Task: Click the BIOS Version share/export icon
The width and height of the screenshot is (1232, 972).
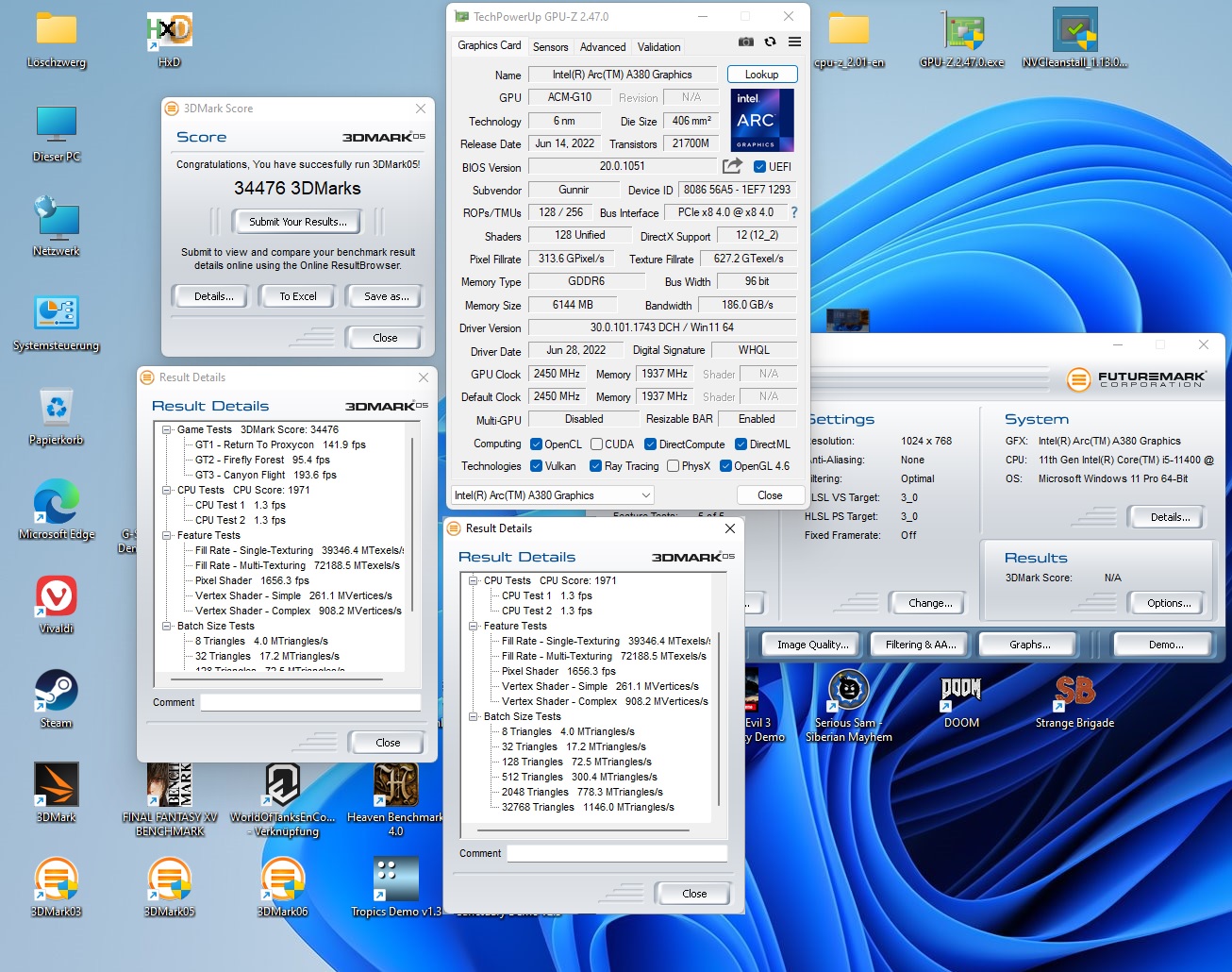Action: pyautogui.click(x=732, y=166)
